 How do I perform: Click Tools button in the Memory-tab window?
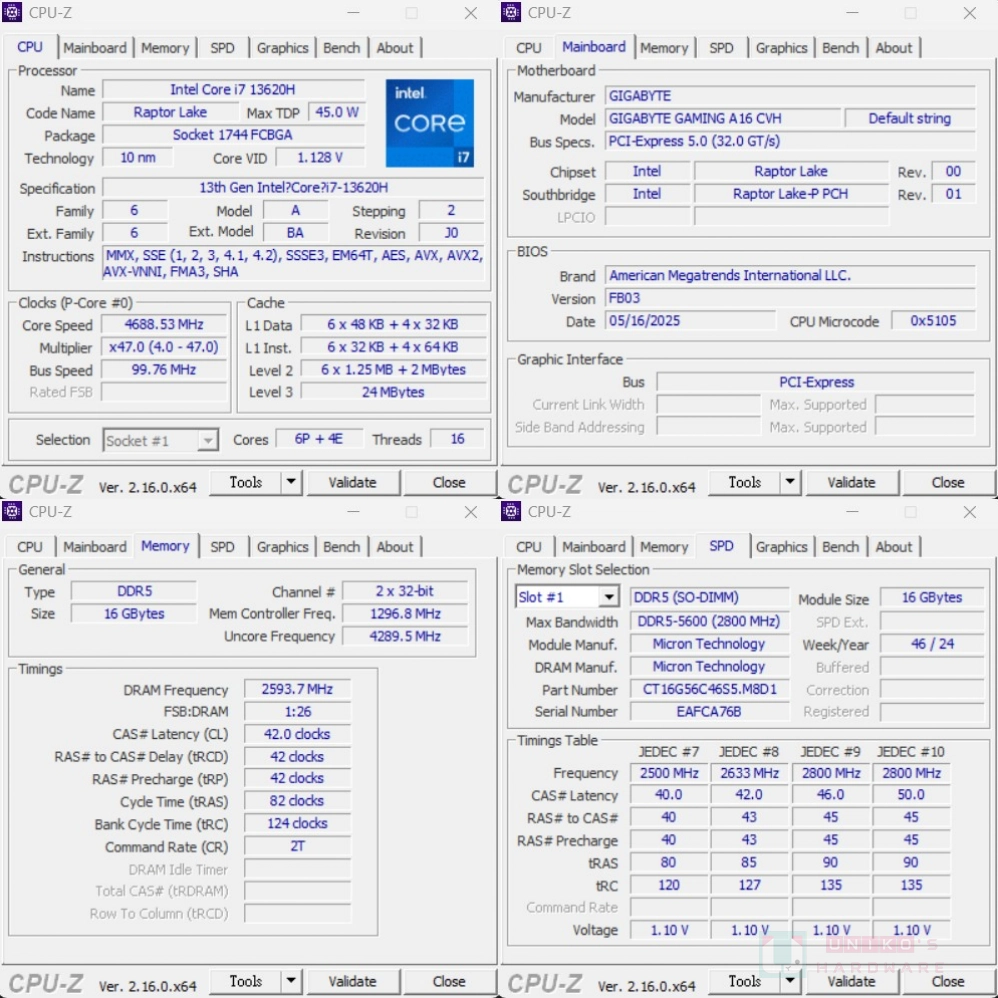(x=246, y=981)
